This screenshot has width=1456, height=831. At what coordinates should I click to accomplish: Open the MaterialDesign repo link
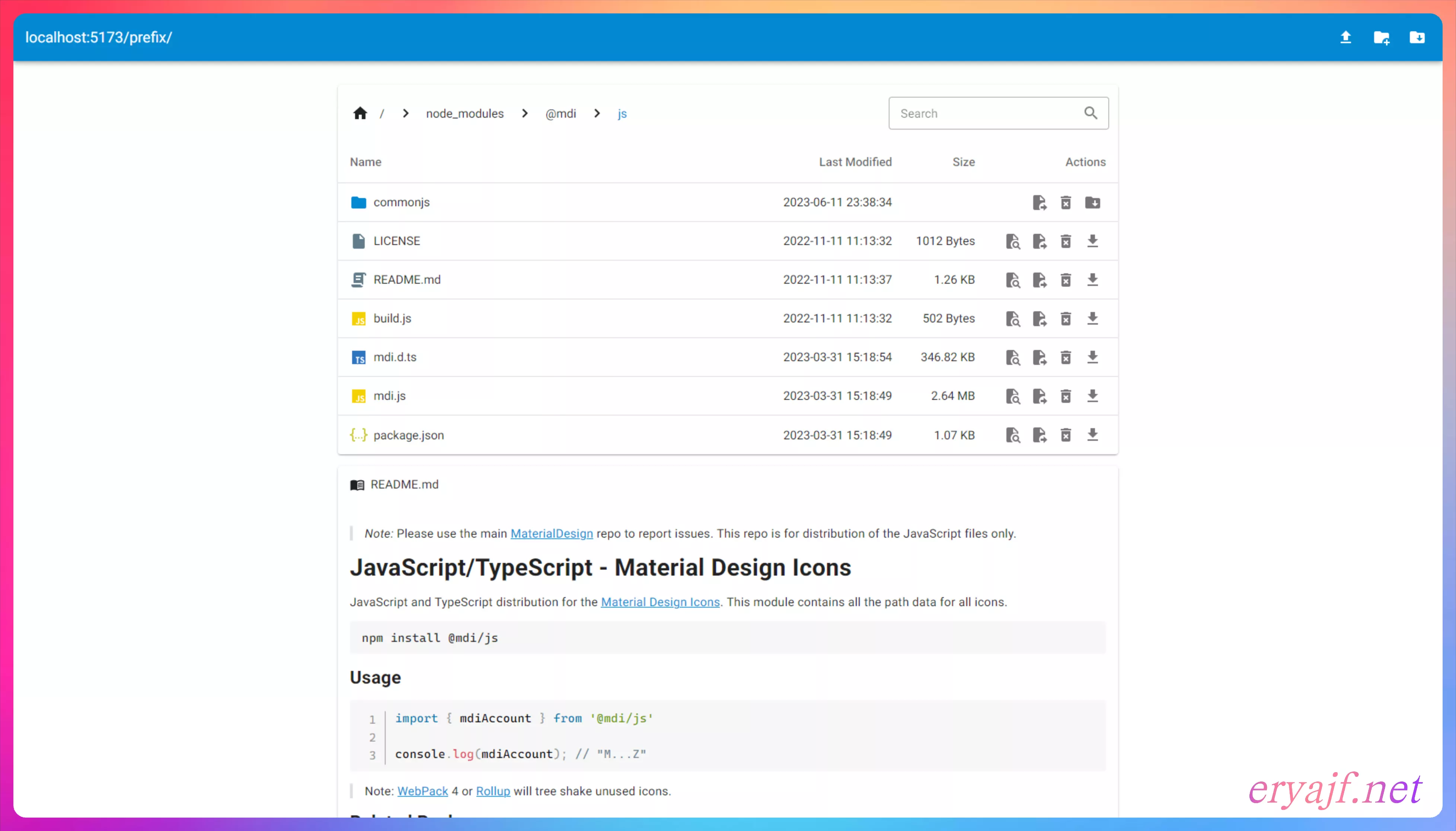click(x=551, y=534)
